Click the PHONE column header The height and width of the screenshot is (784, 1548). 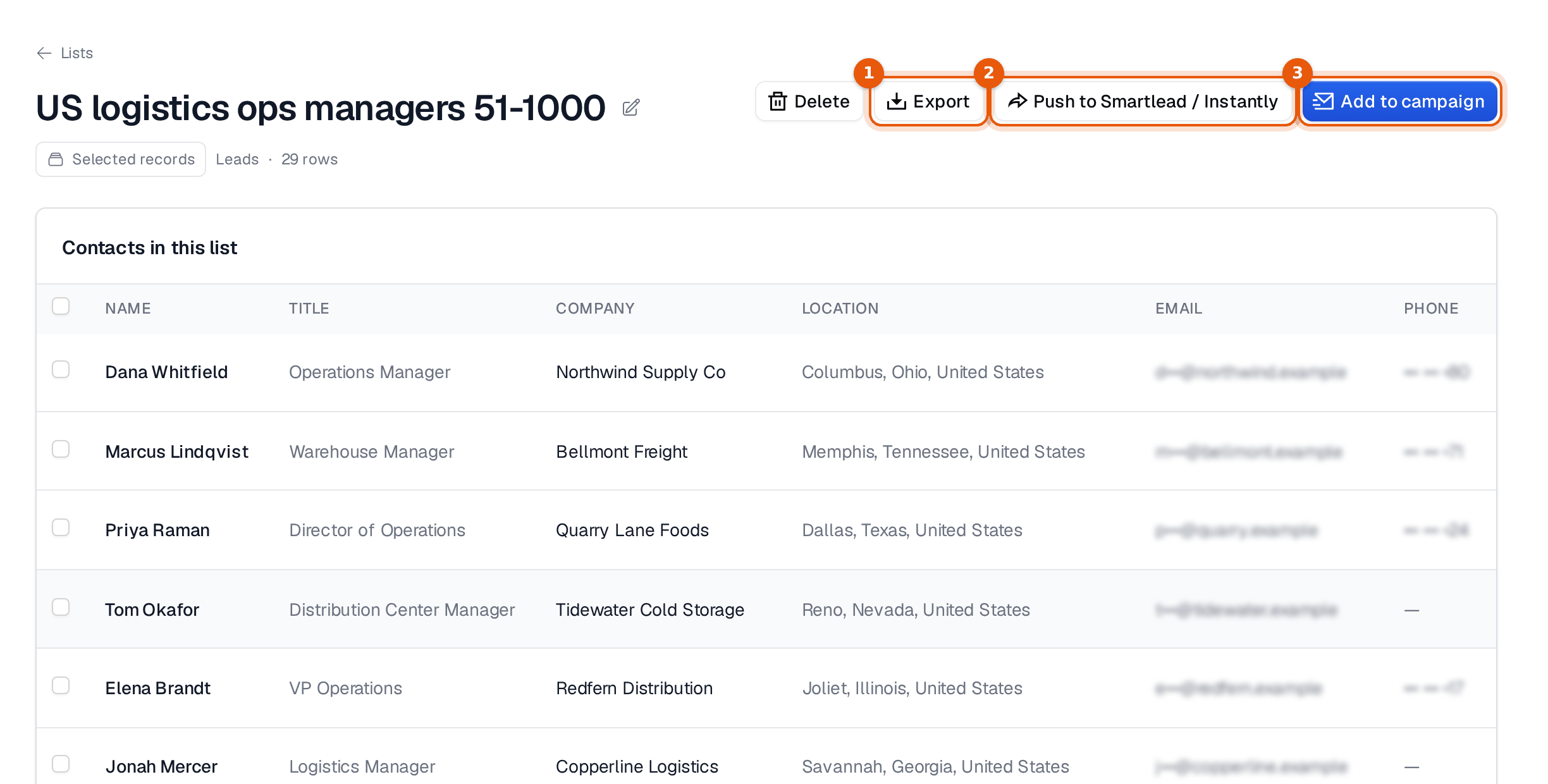tap(1431, 309)
